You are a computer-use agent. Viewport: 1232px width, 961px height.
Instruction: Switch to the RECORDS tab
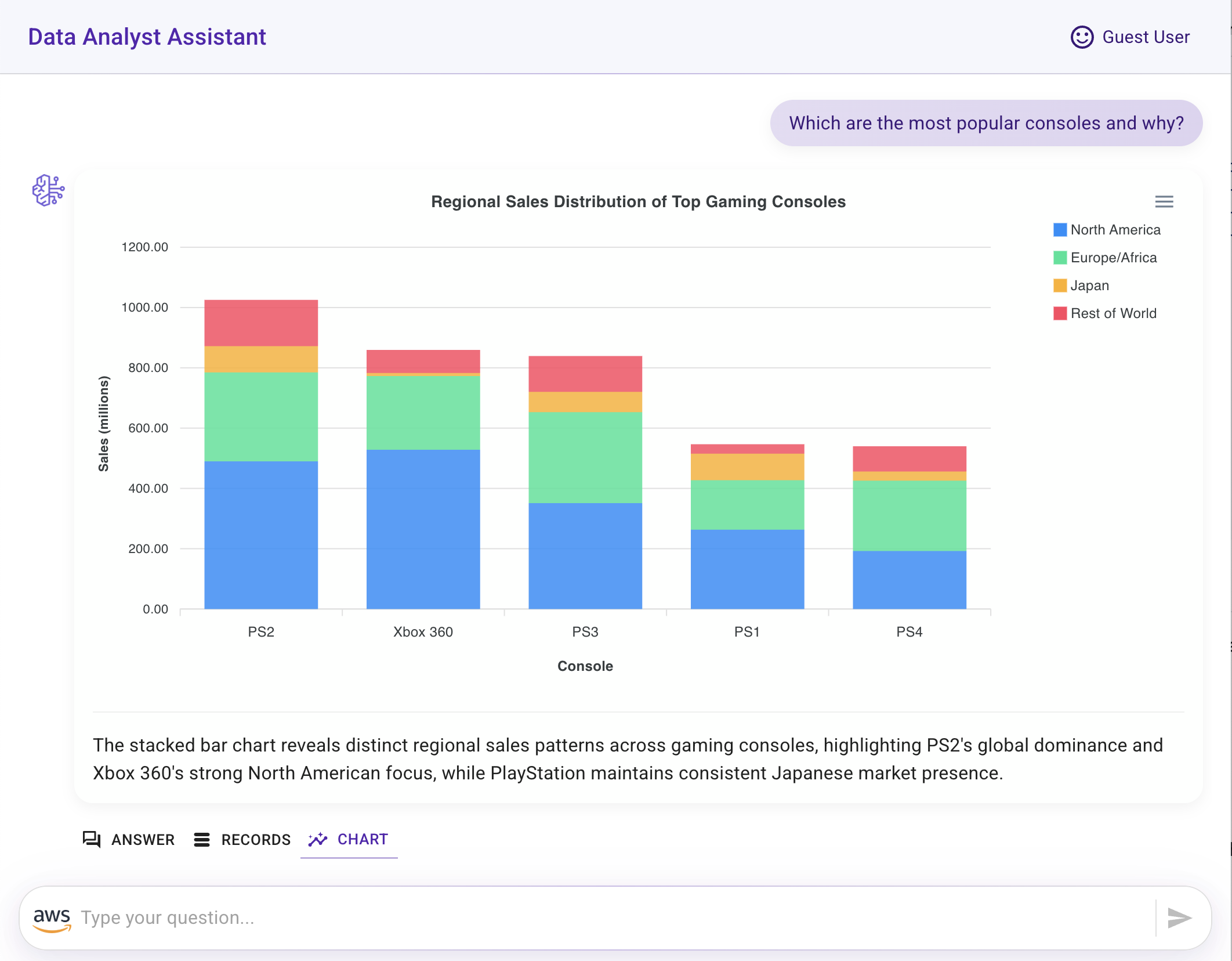point(242,840)
